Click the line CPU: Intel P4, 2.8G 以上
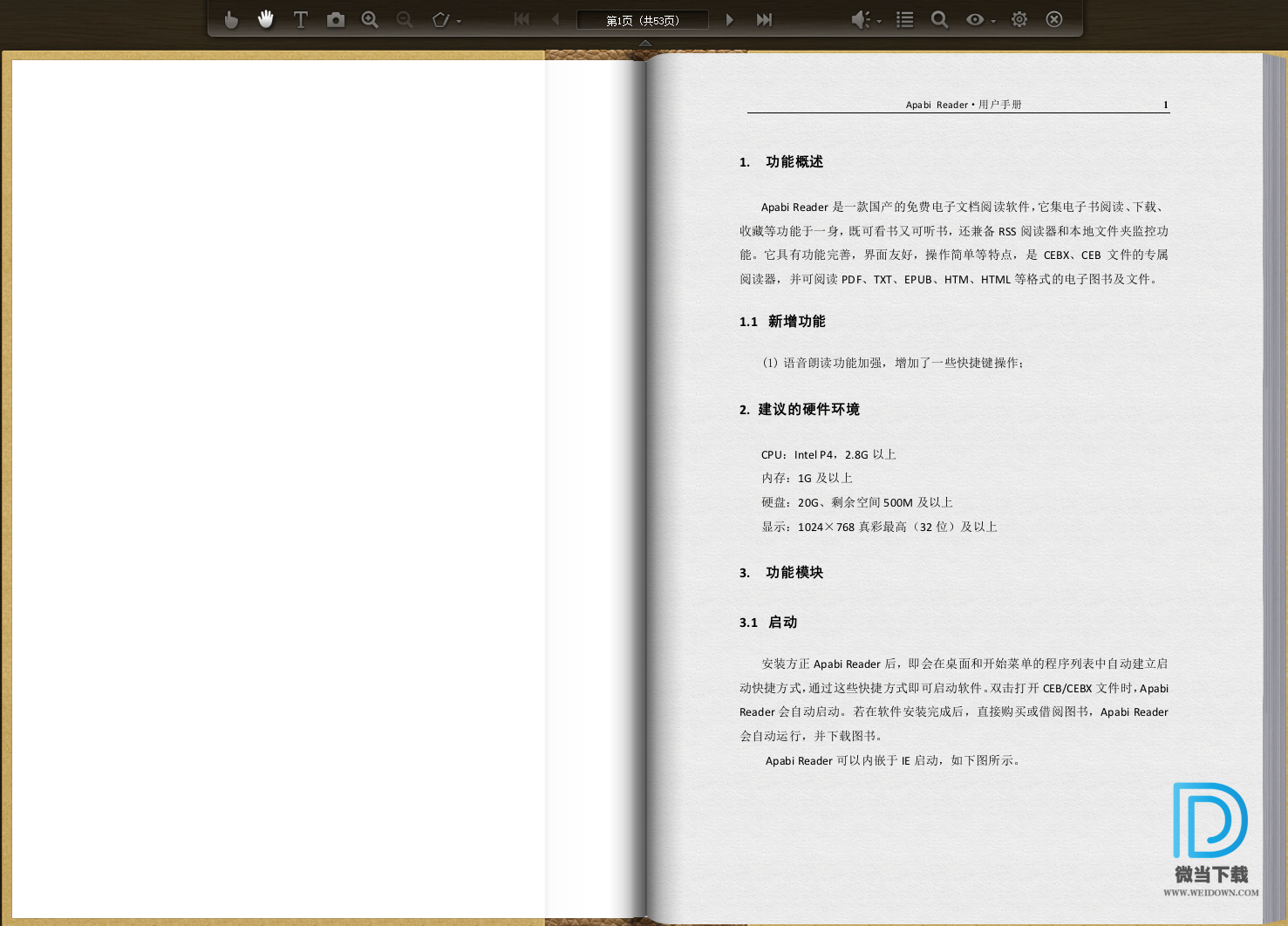This screenshot has width=1288, height=926. coord(828,454)
